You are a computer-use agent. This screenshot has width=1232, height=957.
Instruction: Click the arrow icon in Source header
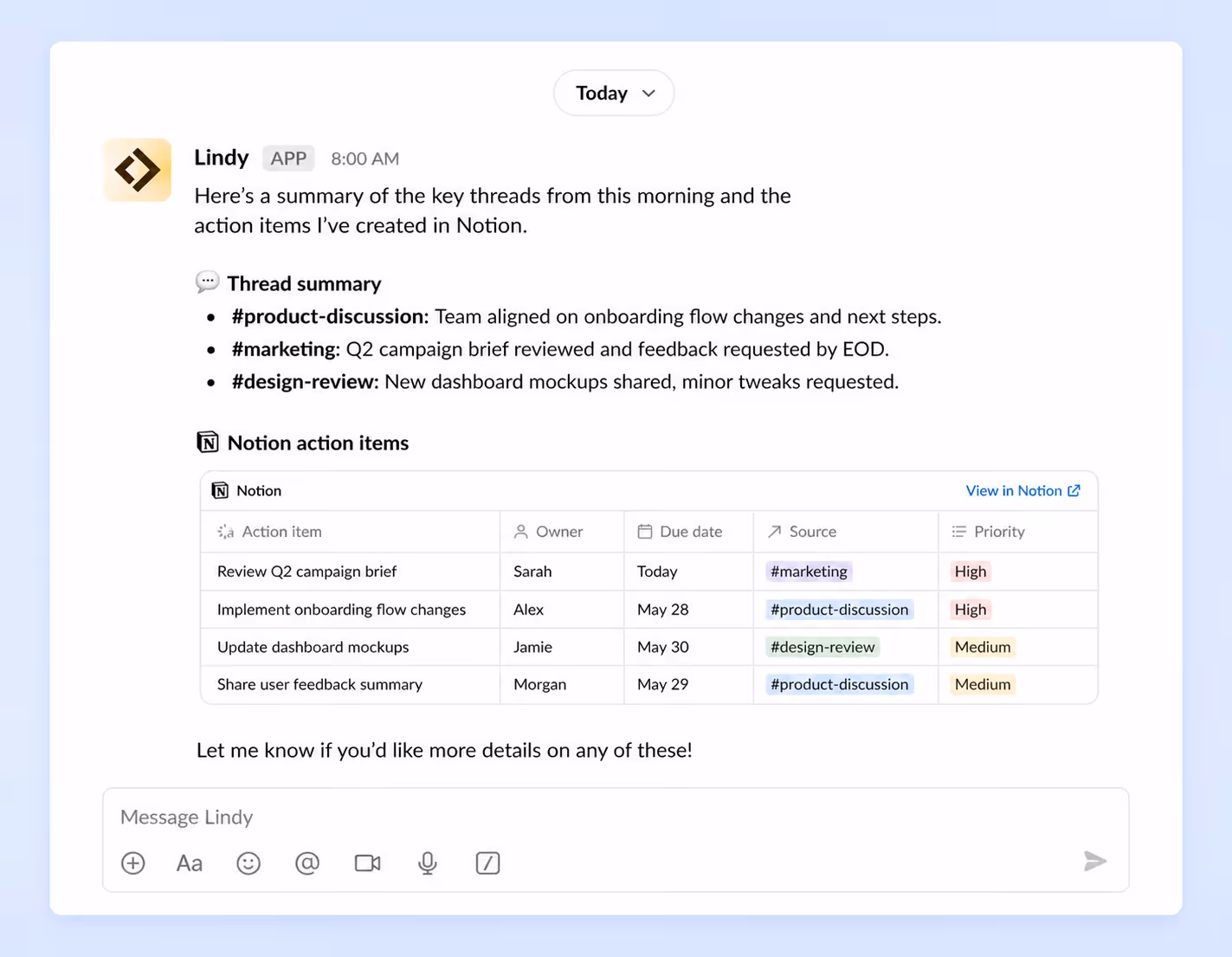pos(774,532)
